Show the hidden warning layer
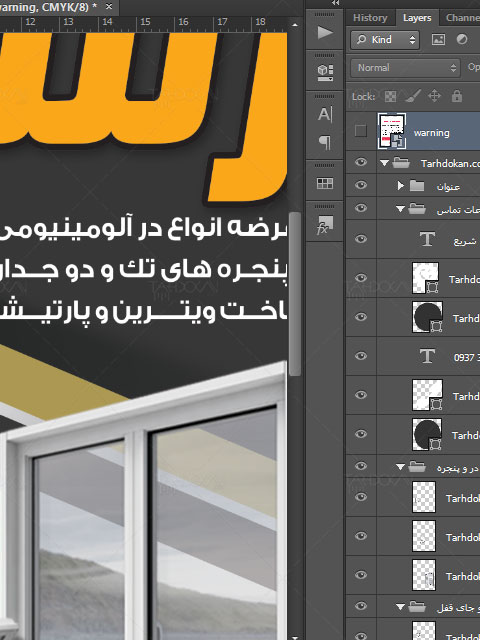 coord(361,131)
